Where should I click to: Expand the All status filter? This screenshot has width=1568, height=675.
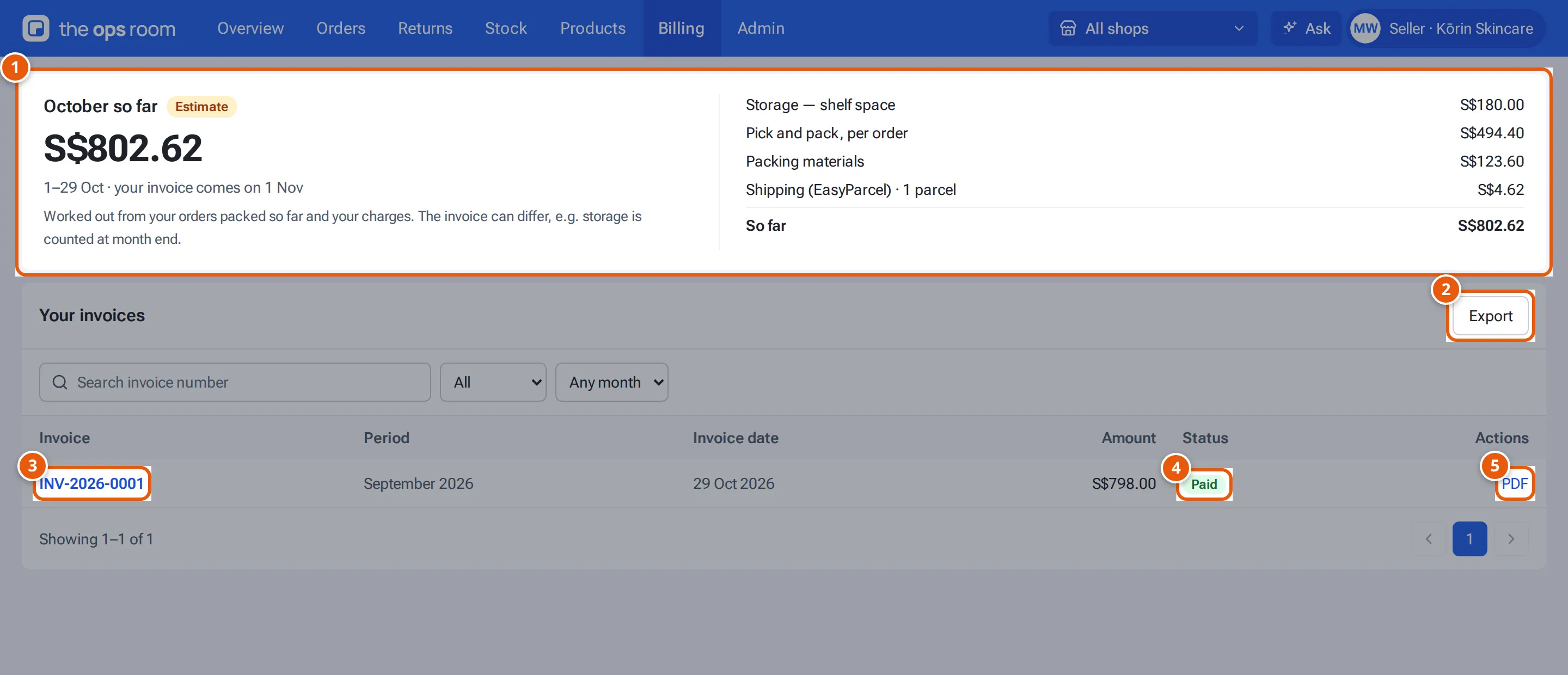pyautogui.click(x=493, y=382)
